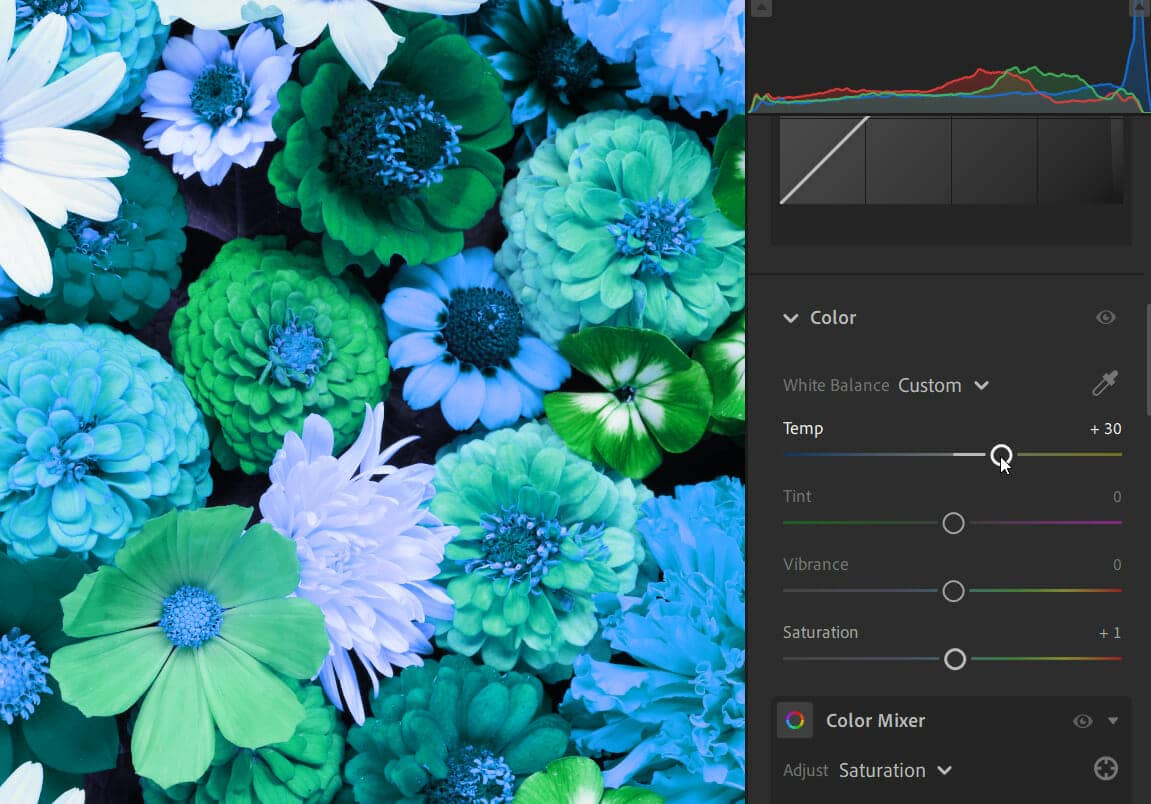Image resolution: width=1151 pixels, height=804 pixels.
Task: Click the histogram display
Action: (x=948, y=57)
